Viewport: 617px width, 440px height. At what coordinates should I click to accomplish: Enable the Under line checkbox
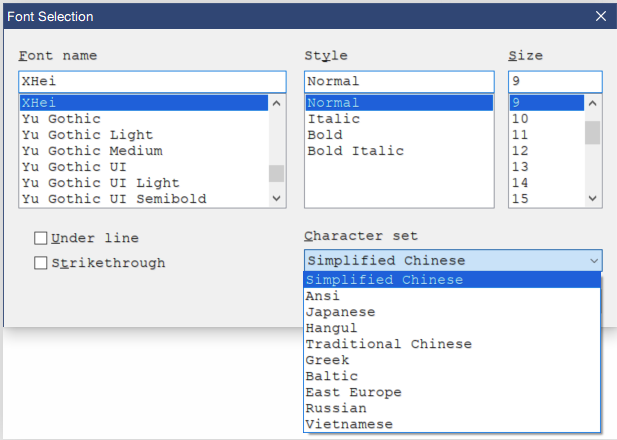(41, 238)
